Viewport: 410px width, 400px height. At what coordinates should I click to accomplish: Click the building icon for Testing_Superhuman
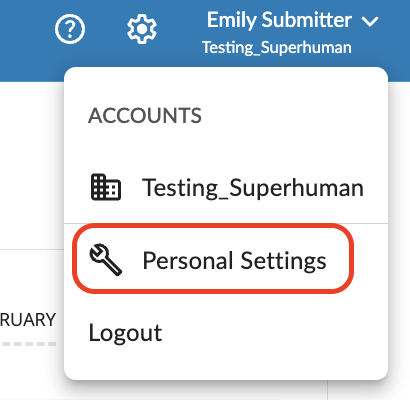tap(106, 187)
